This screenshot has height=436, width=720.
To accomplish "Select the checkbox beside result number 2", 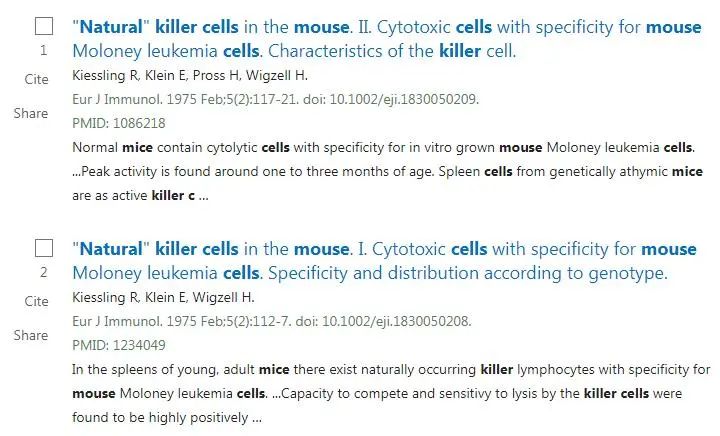I will [44, 248].
